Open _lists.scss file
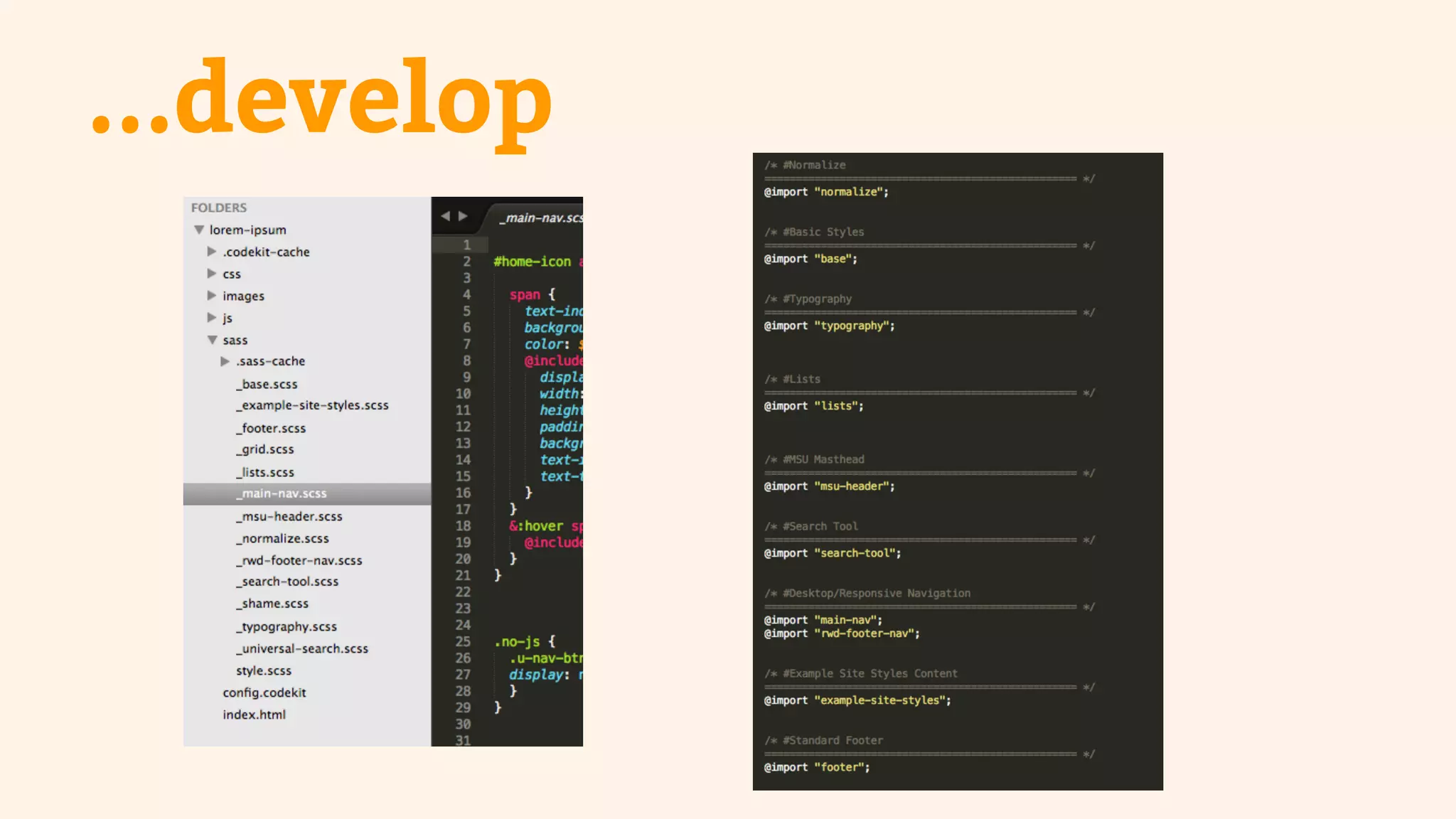Screen dimensions: 1456x819 [264, 472]
